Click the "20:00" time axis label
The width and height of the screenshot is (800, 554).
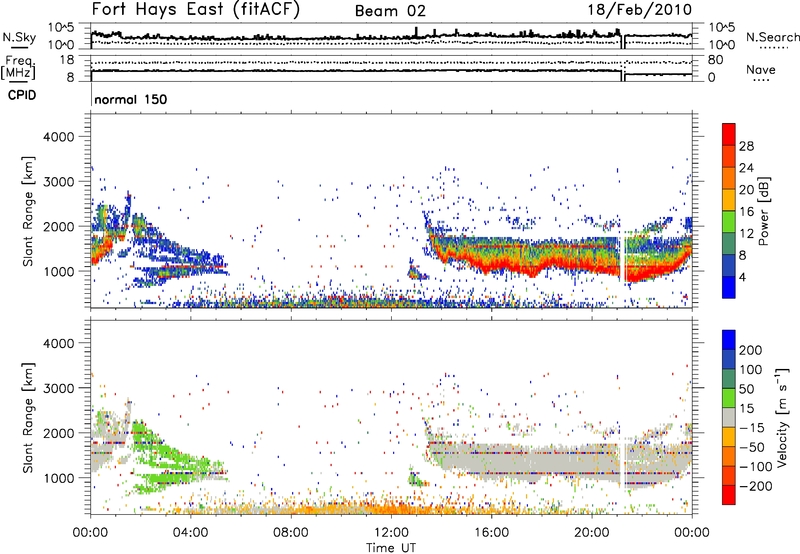click(592, 533)
